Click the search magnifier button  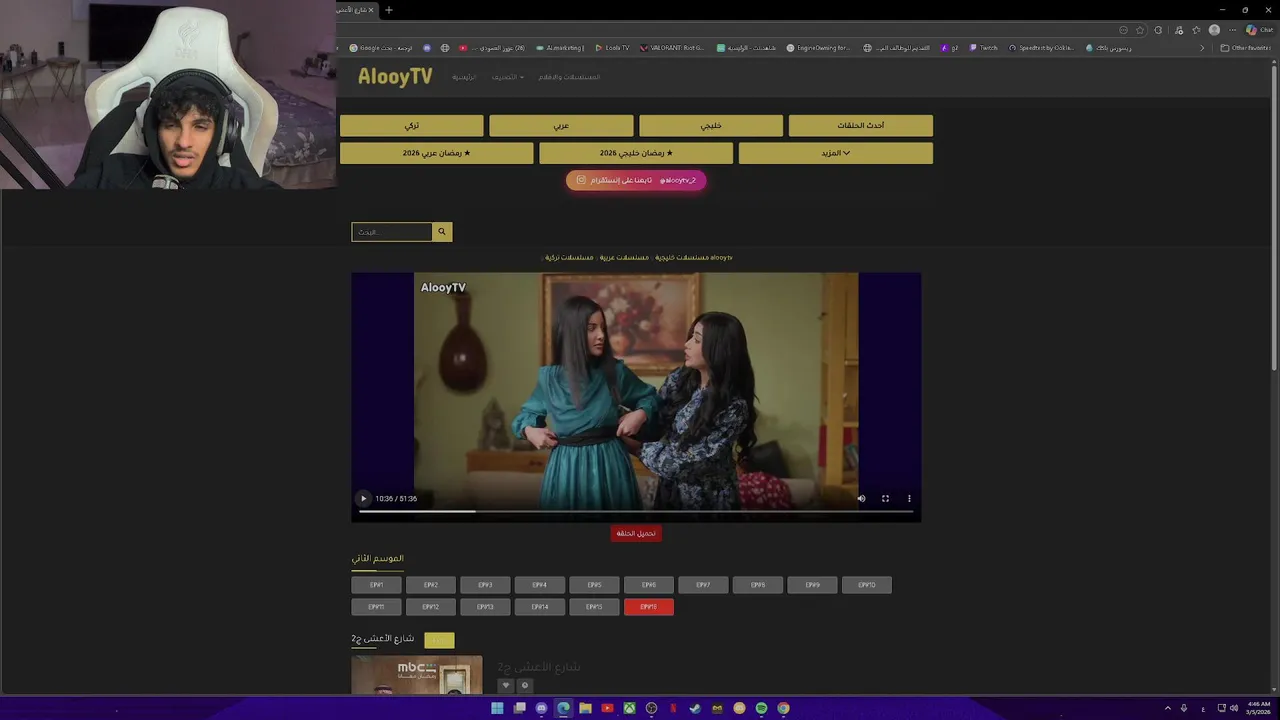(442, 232)
